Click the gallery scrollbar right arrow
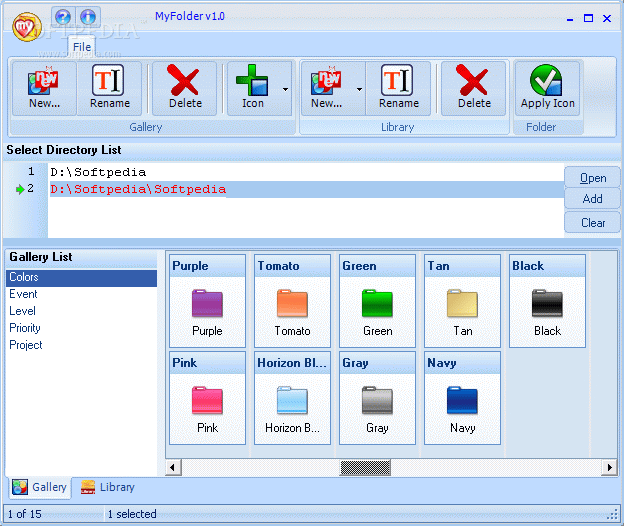 point(609,467)
